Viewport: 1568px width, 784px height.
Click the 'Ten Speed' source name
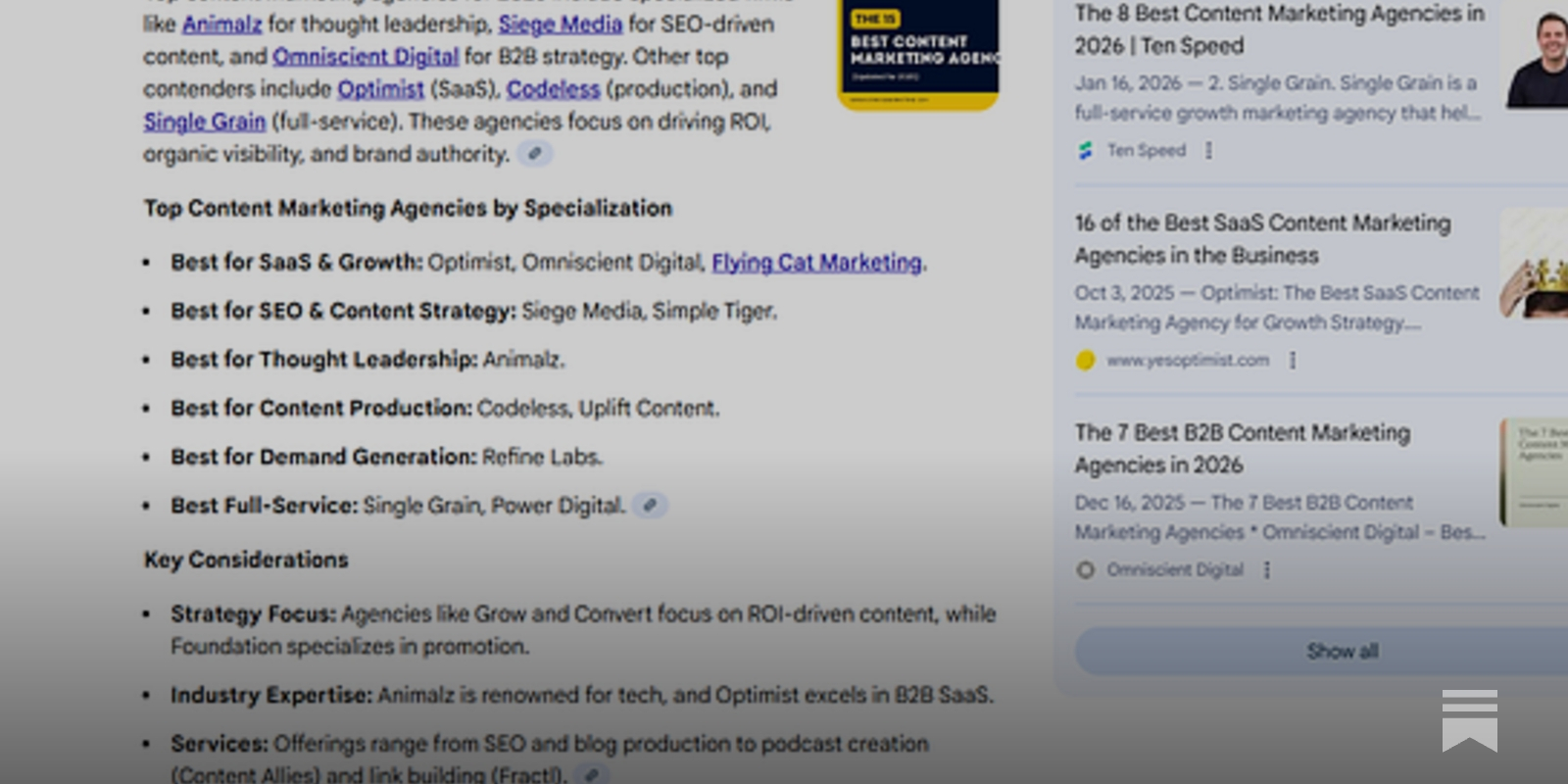(x=1147, y=150)
